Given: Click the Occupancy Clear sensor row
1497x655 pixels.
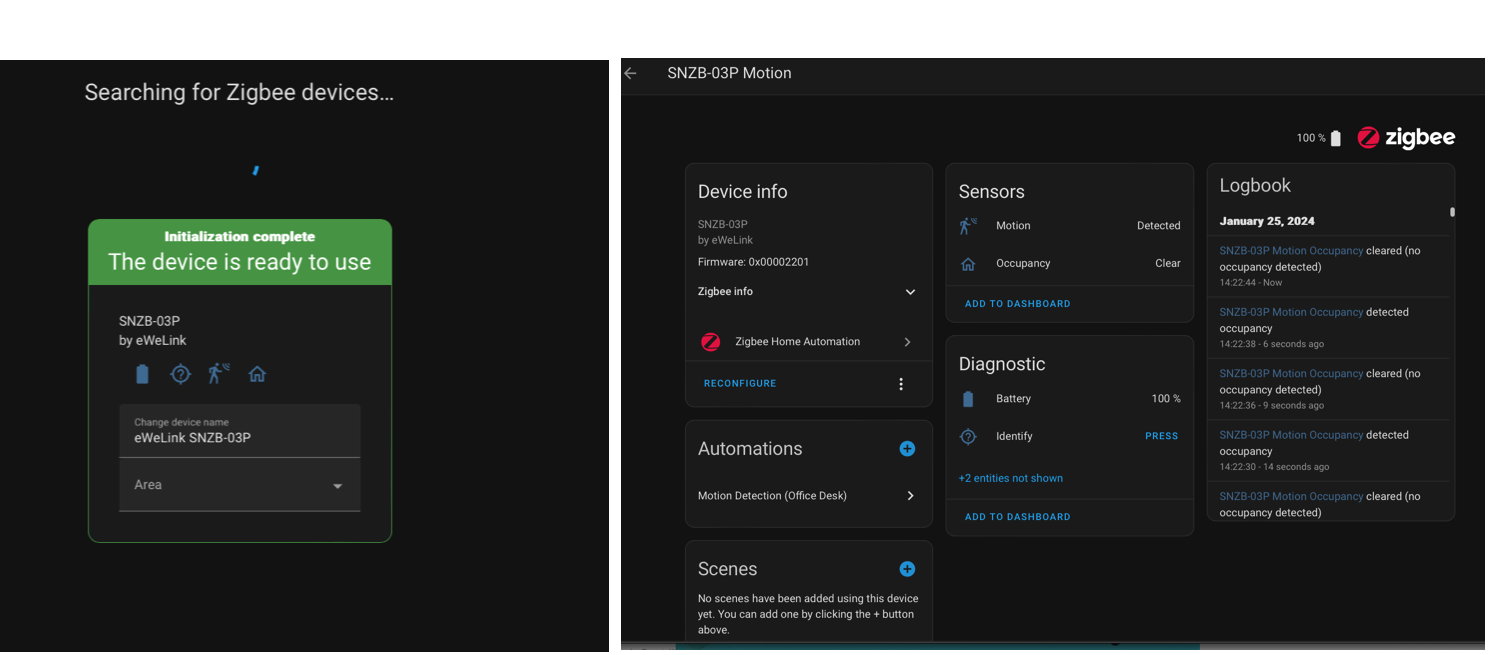Looking at the screenshot, I should point(1069,264).
